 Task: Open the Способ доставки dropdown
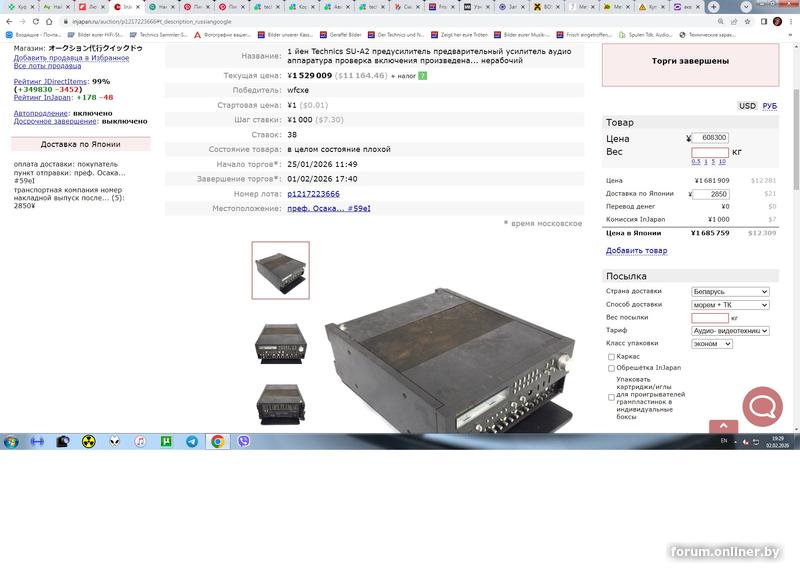[730, 305]
